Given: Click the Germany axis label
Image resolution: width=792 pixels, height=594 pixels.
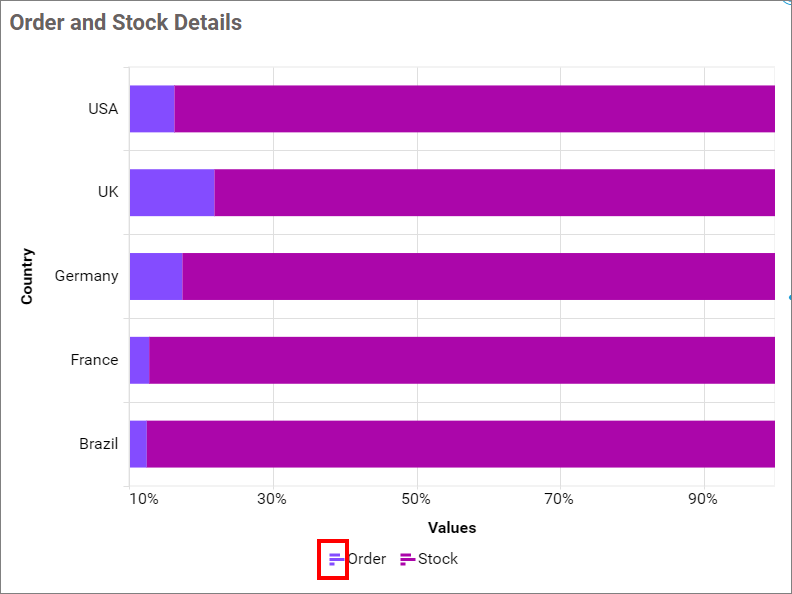Looking at the screenshot, I should [x=86, y=276].
